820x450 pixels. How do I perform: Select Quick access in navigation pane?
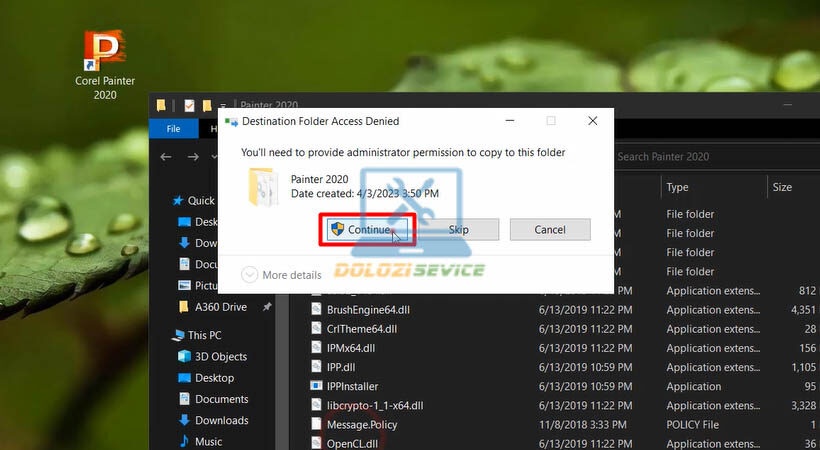coord(201,200)
